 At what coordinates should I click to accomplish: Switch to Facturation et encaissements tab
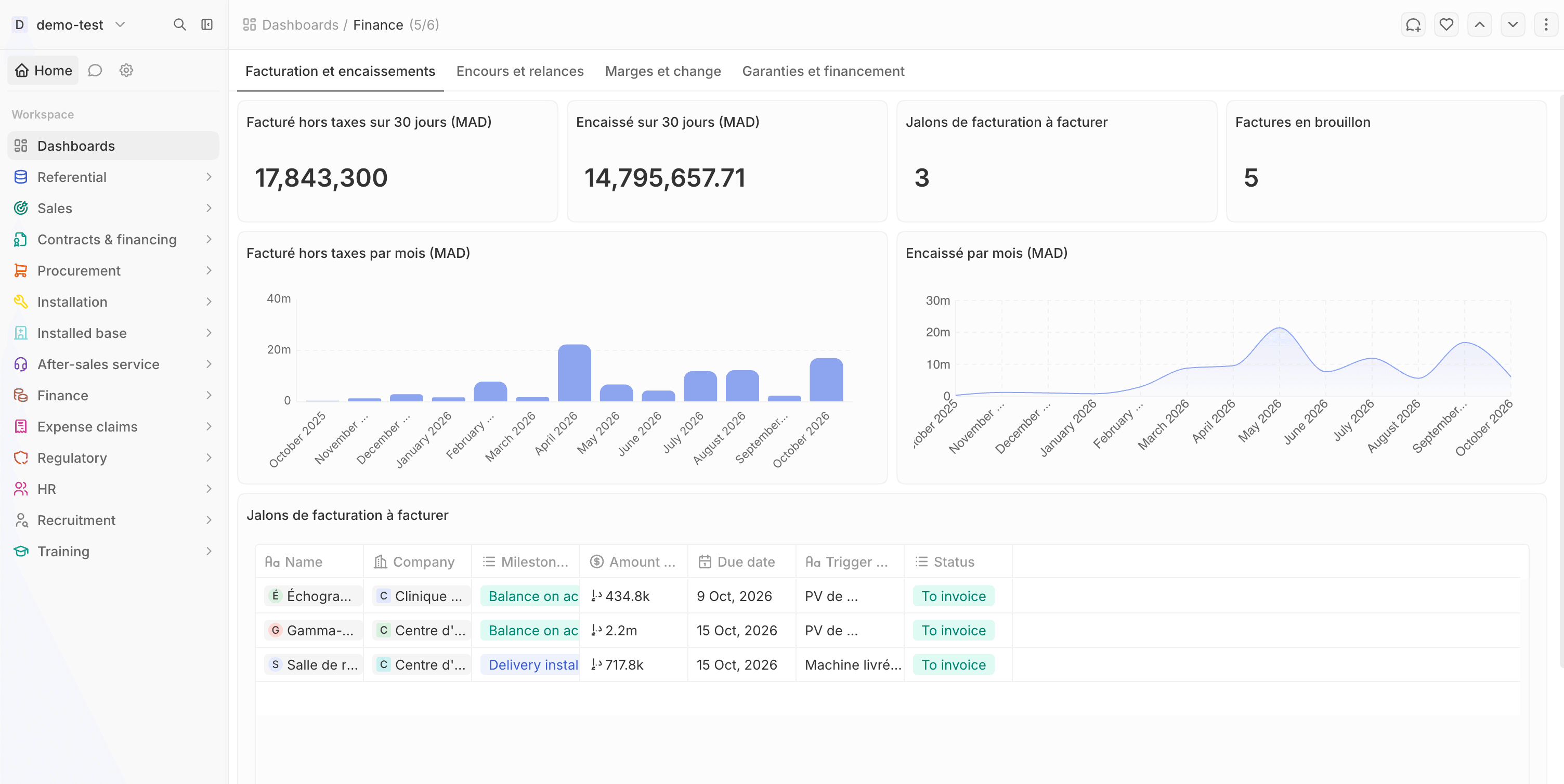tap(340, 71)
